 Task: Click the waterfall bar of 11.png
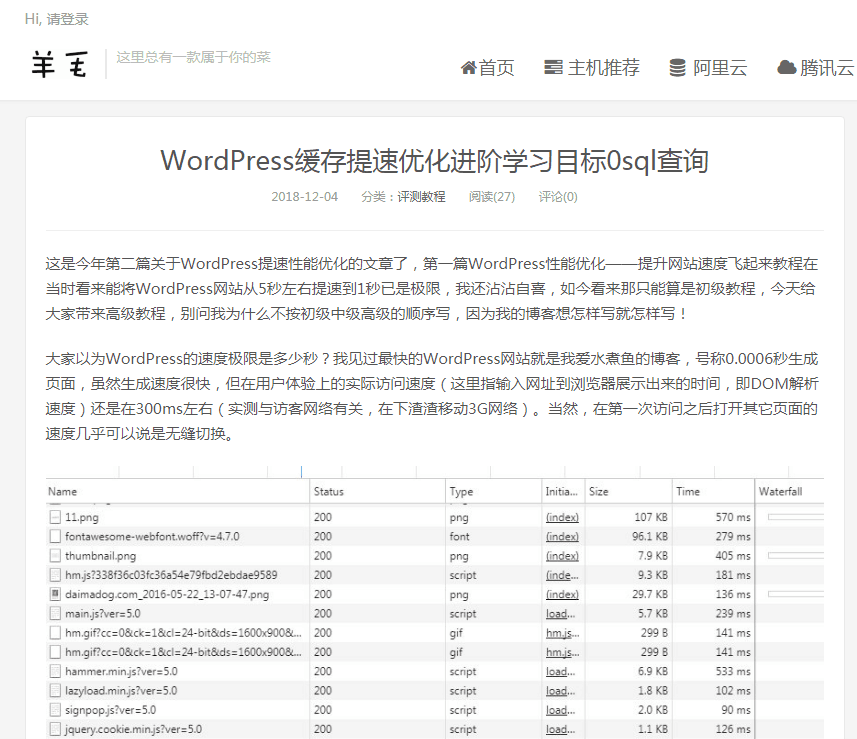796,517
